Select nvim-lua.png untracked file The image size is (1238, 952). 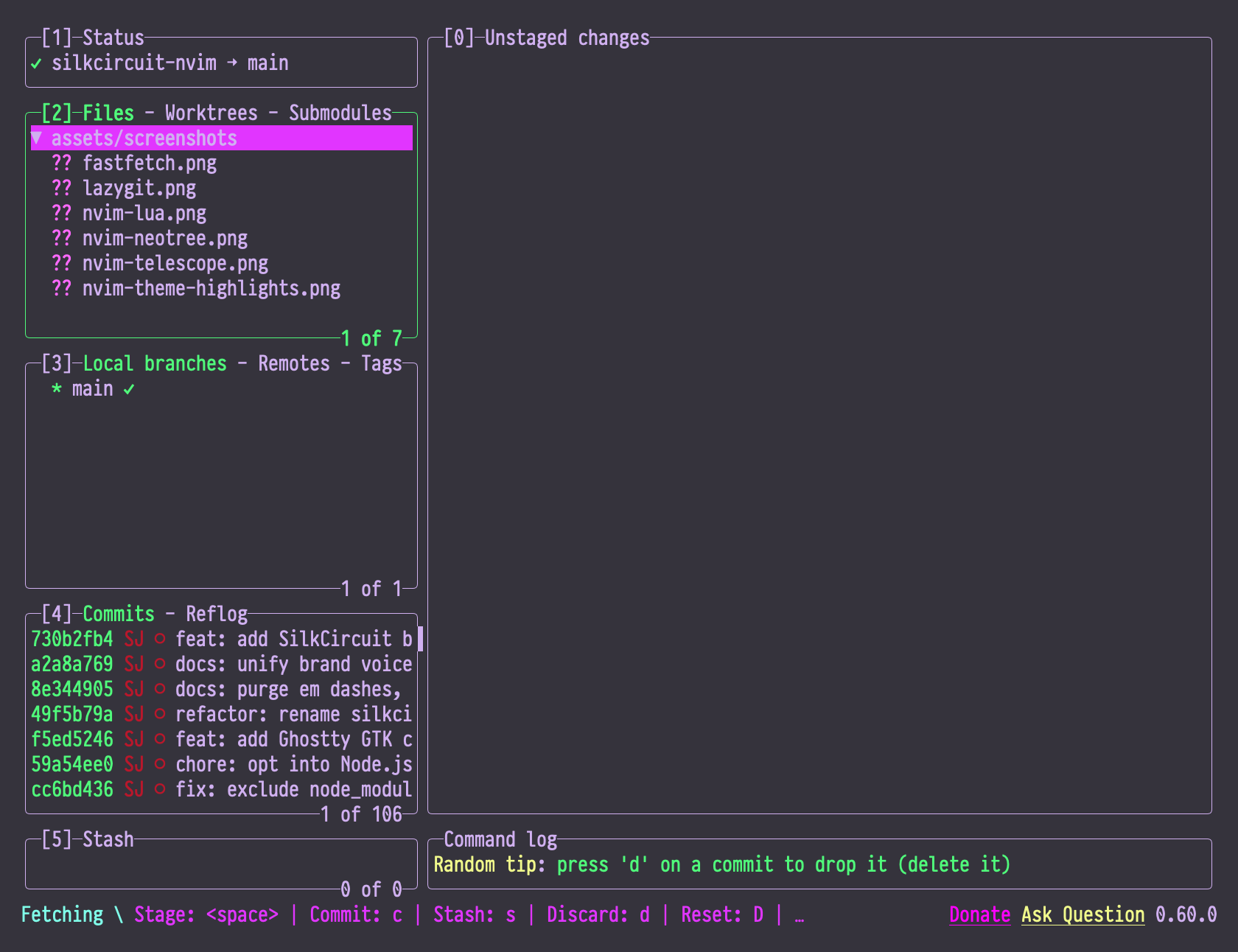222,213
